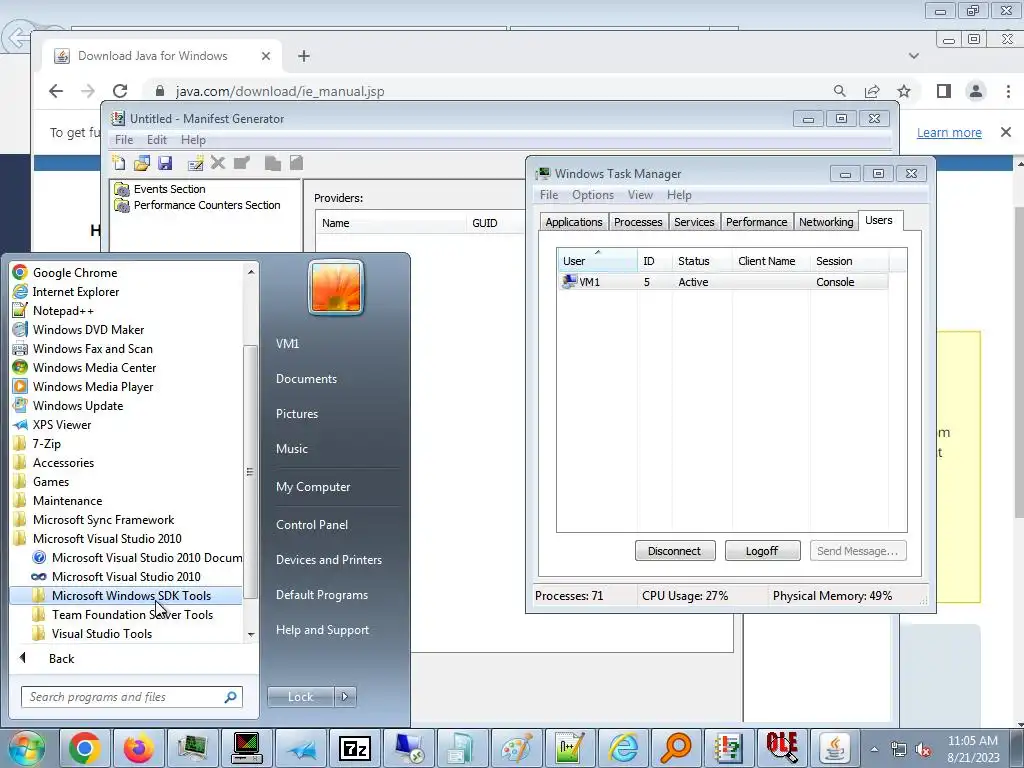Open Documents from Start menu
1024x768 pixels.
[x=306, y=378]
